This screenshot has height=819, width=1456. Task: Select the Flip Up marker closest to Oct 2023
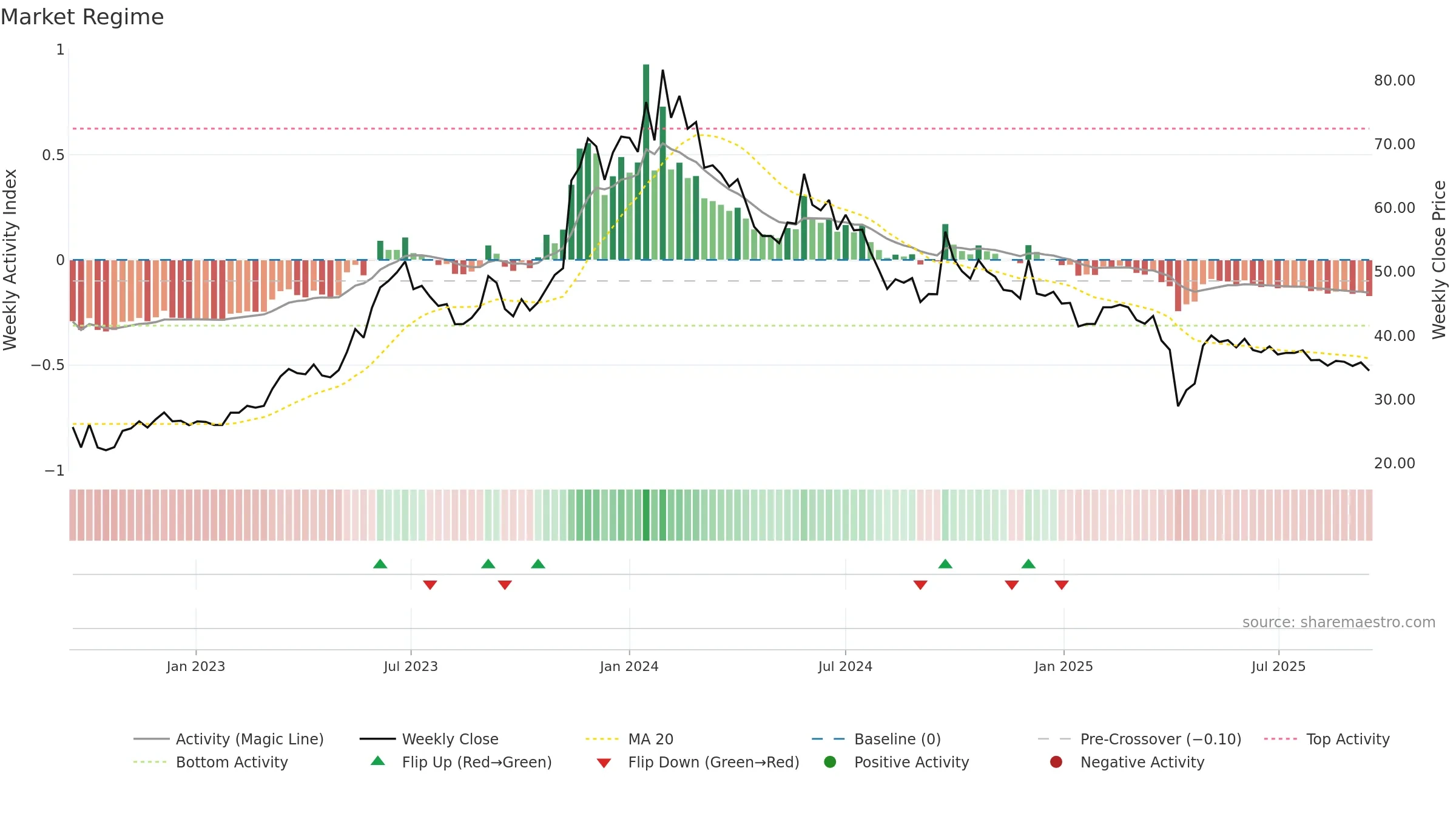tap(538, 564)
